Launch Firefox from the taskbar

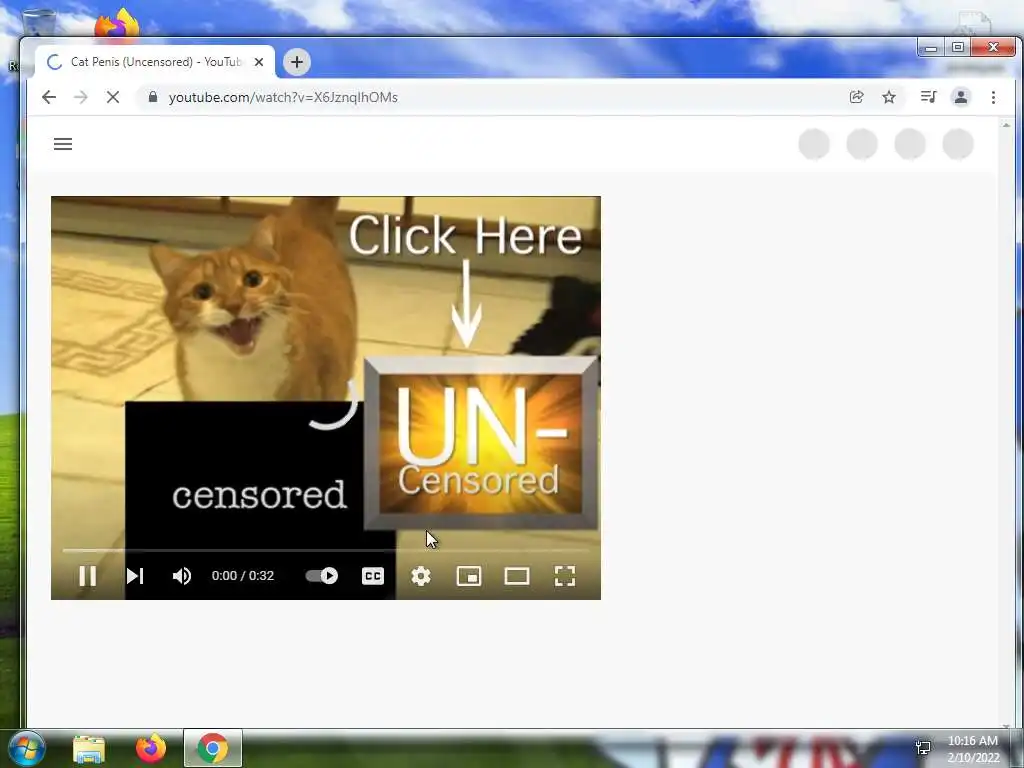pyautogui.click(x=151, y=748)
